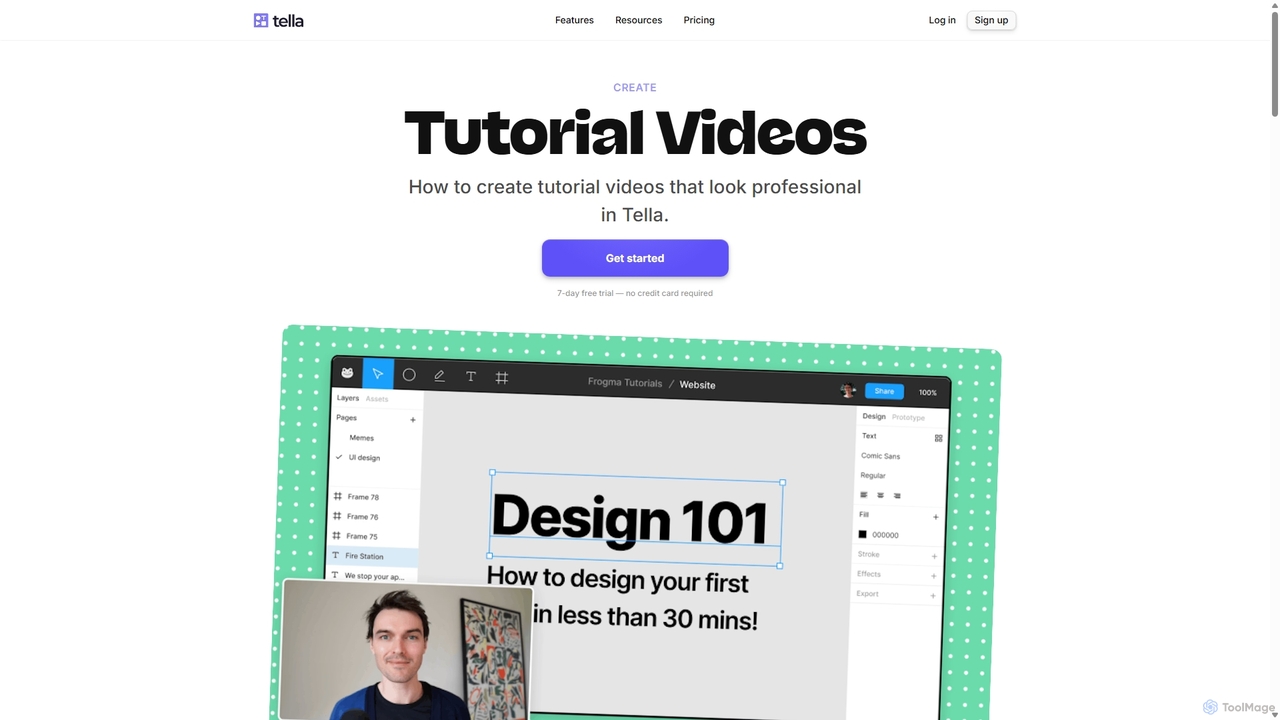
Task: Click the presenter webcam thumbnail
Action: coord(406,649)
